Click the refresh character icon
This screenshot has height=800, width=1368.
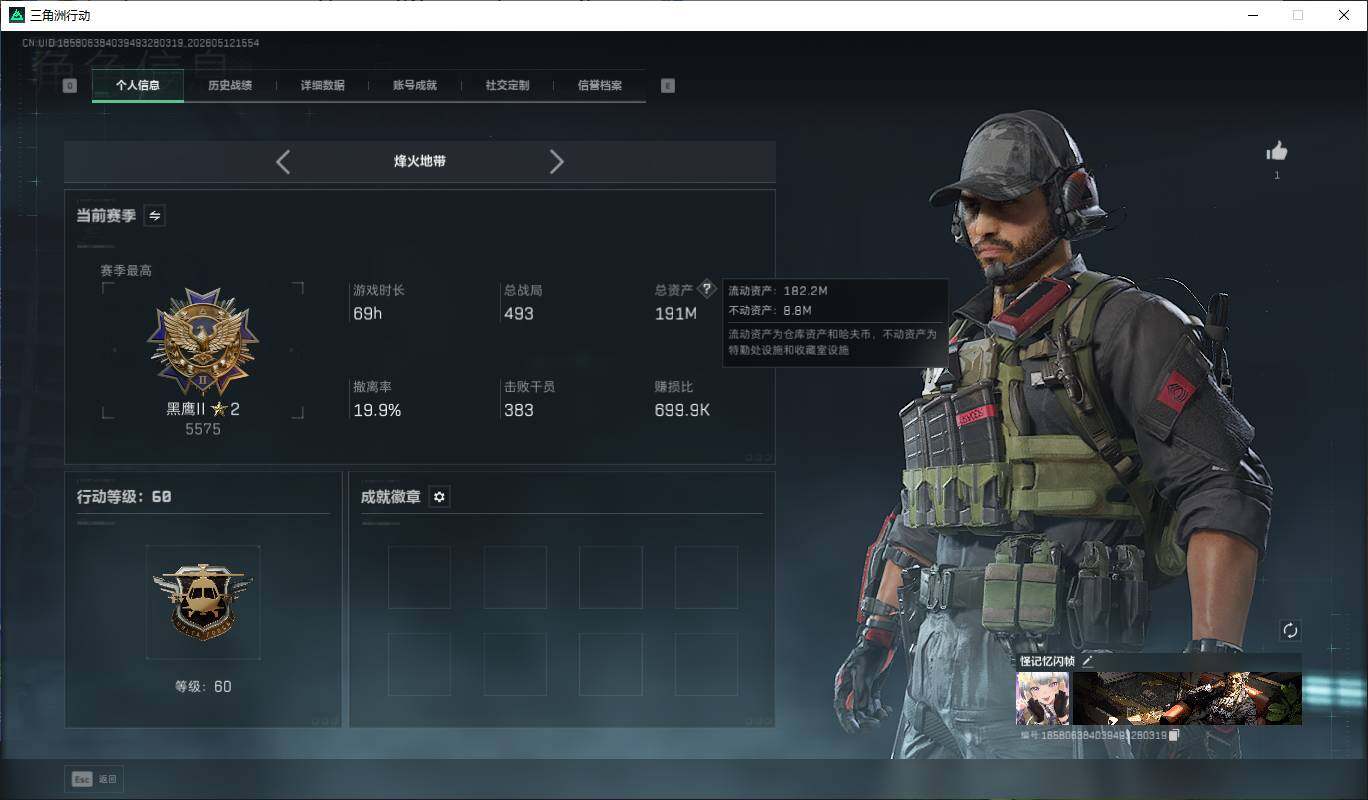tap(1290, 630)
